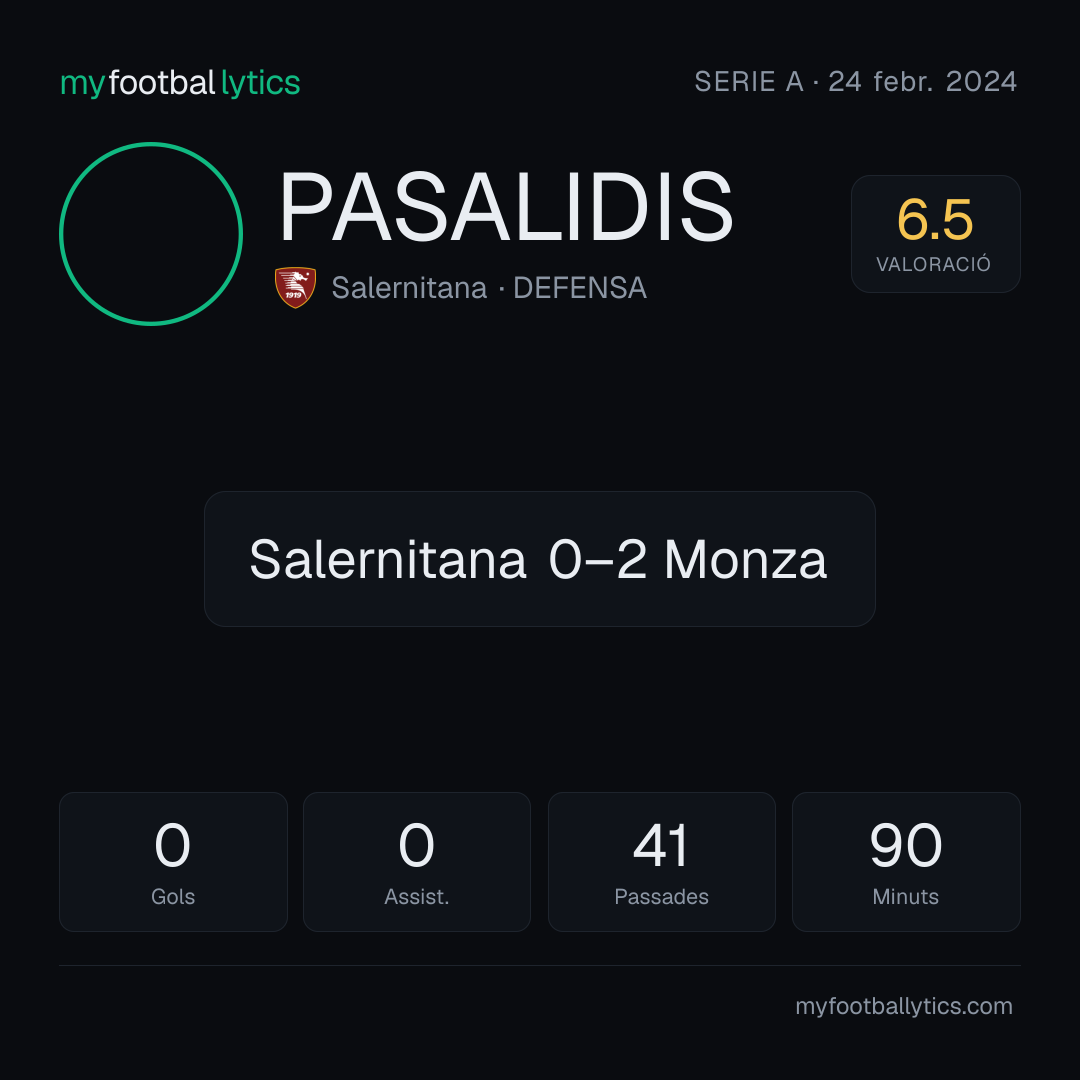Click the Salernitana club crest icon
The image size is (1080, 1080).
295,287
